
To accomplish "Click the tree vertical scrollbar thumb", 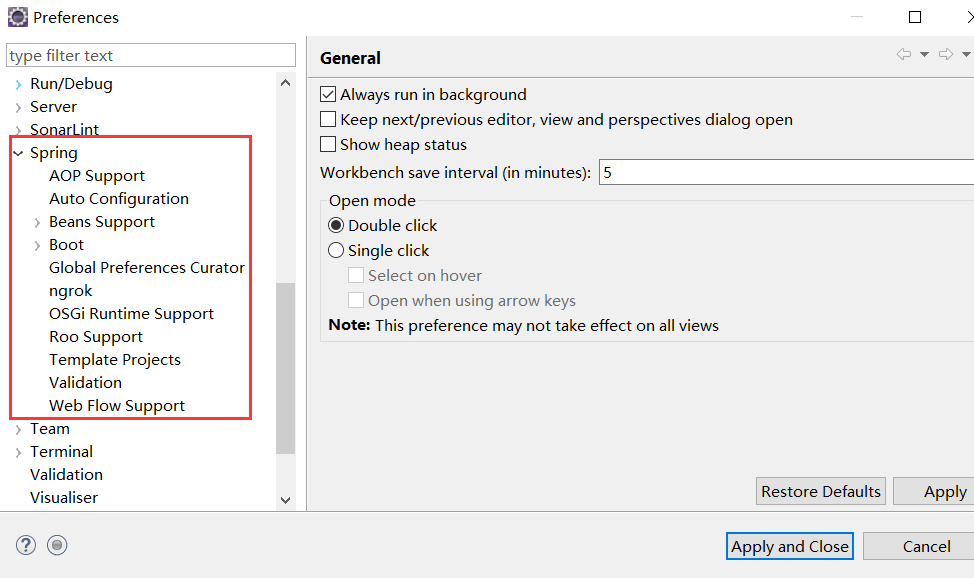I will click(x=285, y=369).
